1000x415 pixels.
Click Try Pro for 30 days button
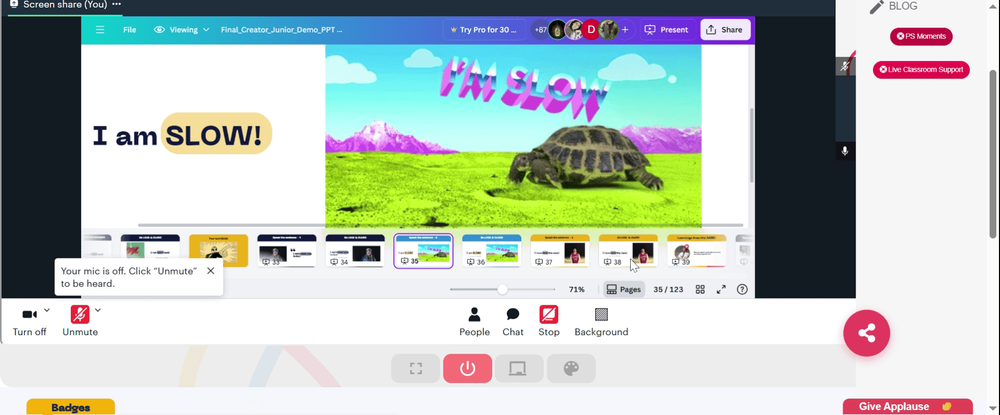click(x=484, y=29)
